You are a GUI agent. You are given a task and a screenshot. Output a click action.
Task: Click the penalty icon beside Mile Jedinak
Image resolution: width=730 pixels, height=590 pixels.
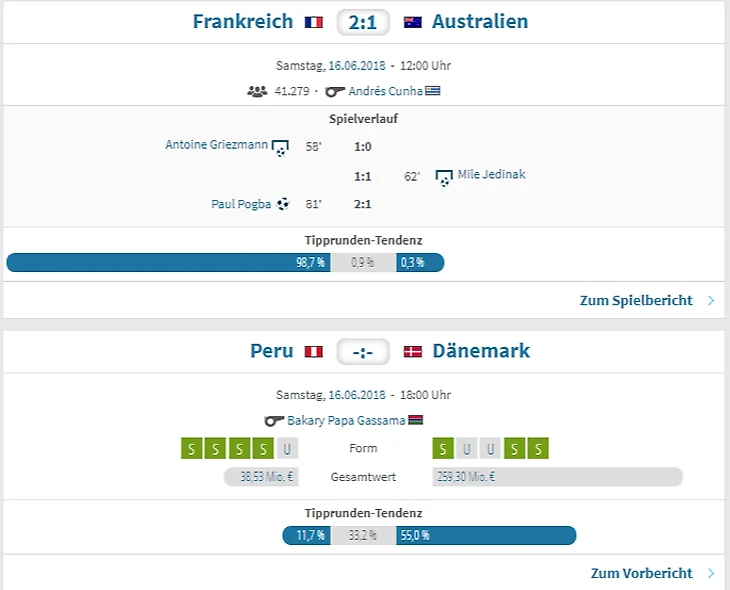(x=445, y=177)
